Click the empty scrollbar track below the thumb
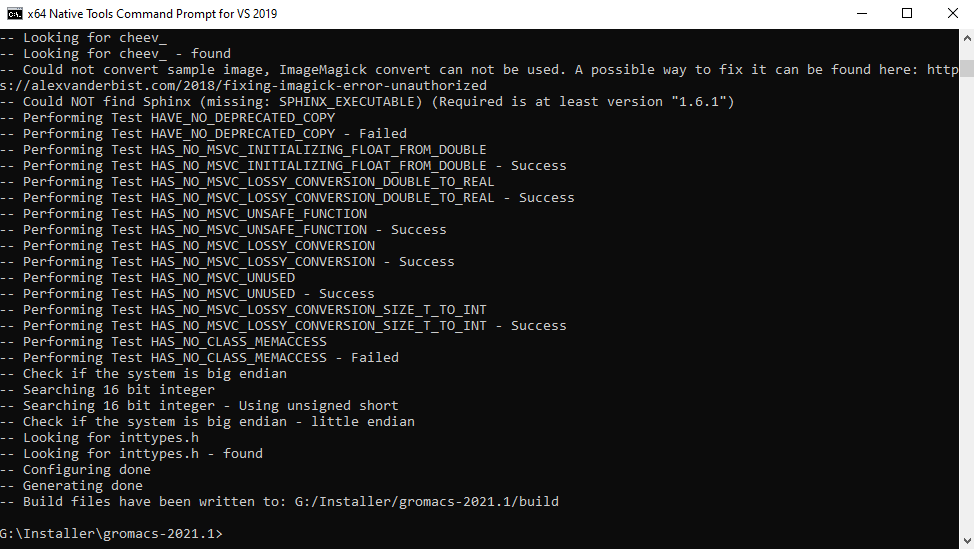Screen dimensions: 974x549 pos(967,304)
